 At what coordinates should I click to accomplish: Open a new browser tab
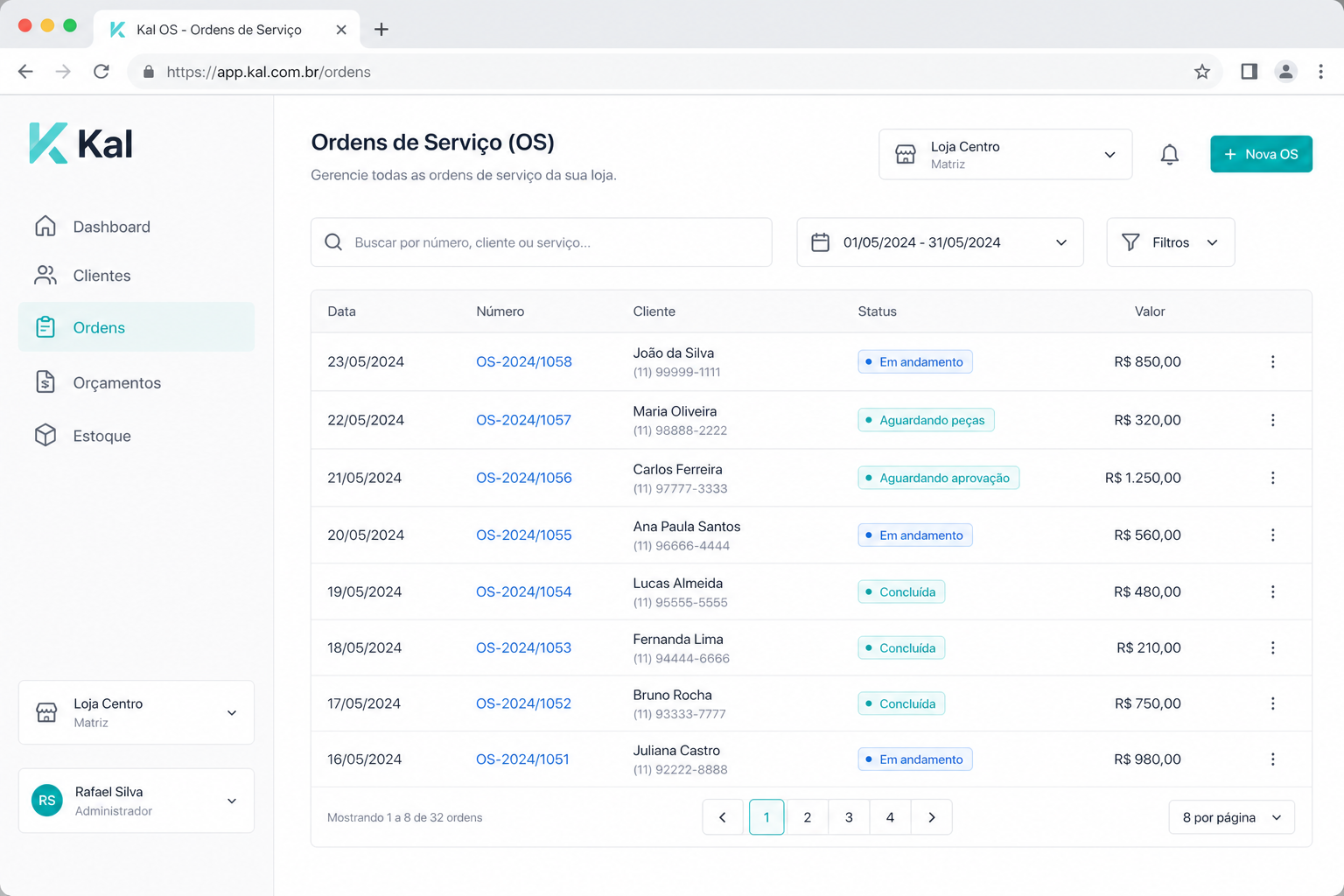pos(381,30)
